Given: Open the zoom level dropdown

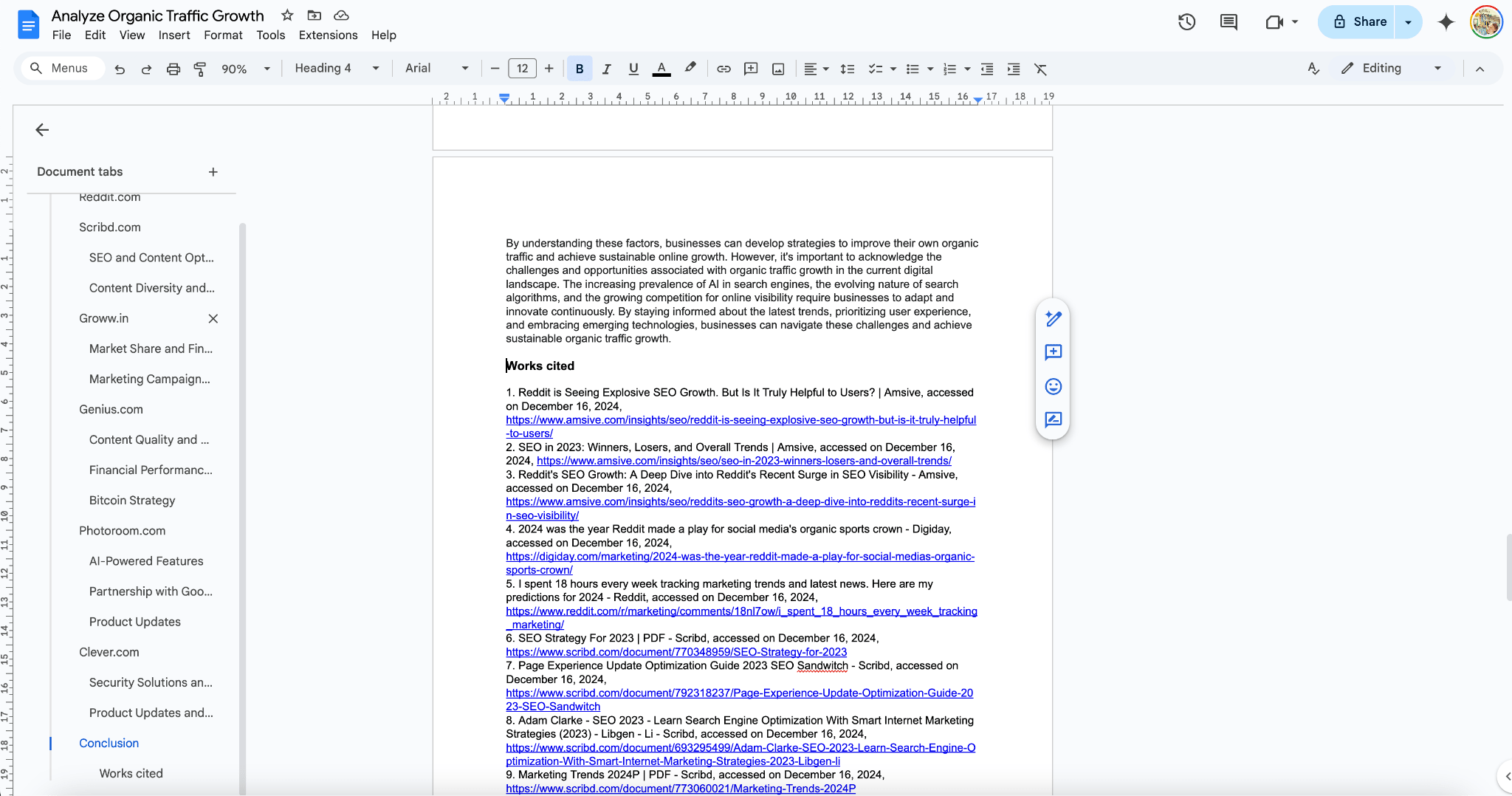Looking at the screenshot, I should (247, 68).
